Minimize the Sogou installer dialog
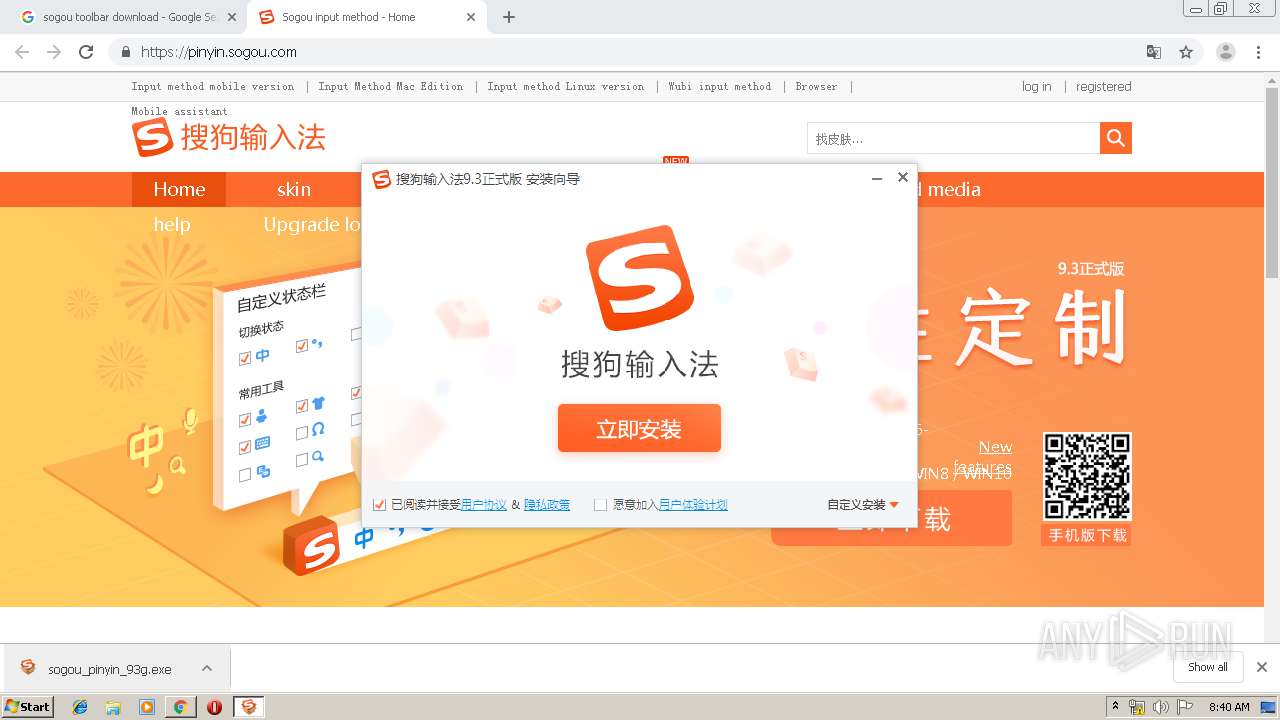This screenshot has height=720, width=1280. coord(877,178)
